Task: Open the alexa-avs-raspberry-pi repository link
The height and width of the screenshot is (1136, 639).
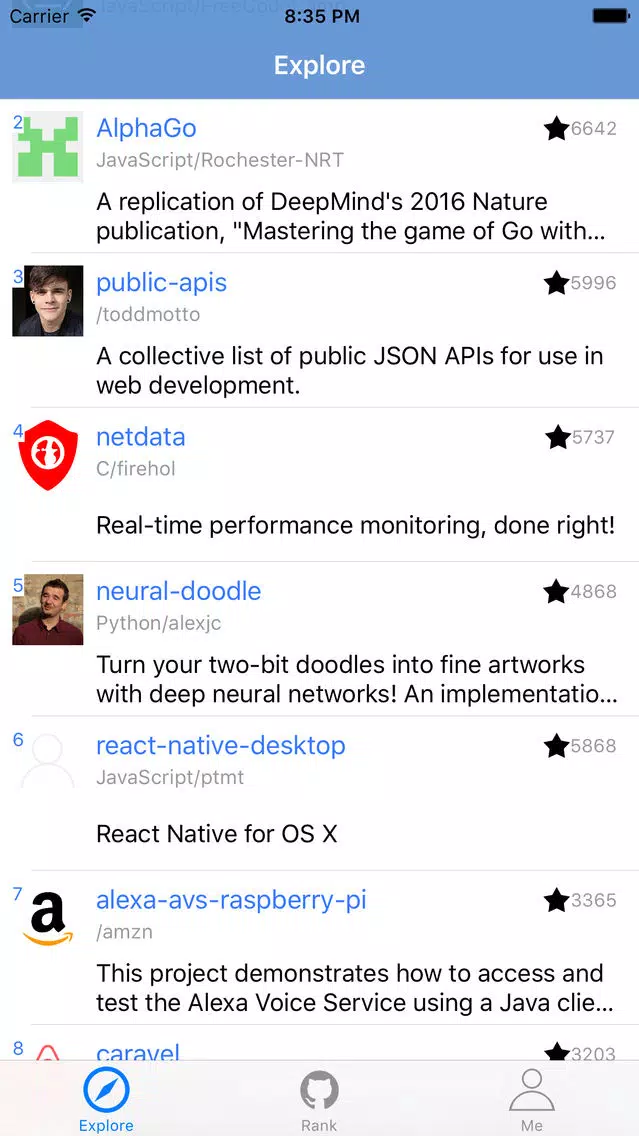Action: pos(231,900)
